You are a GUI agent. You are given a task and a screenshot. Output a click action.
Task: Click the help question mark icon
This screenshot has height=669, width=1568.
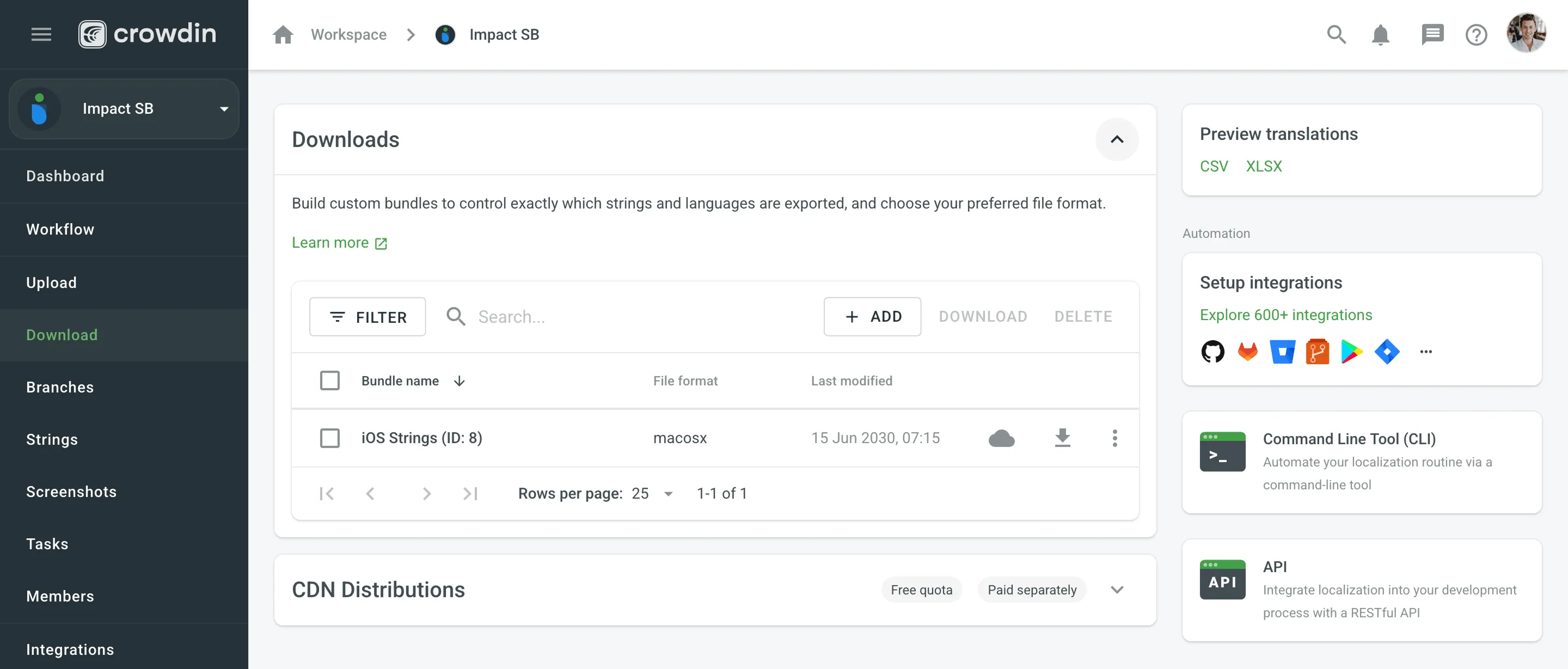(x=1475, y=35)
